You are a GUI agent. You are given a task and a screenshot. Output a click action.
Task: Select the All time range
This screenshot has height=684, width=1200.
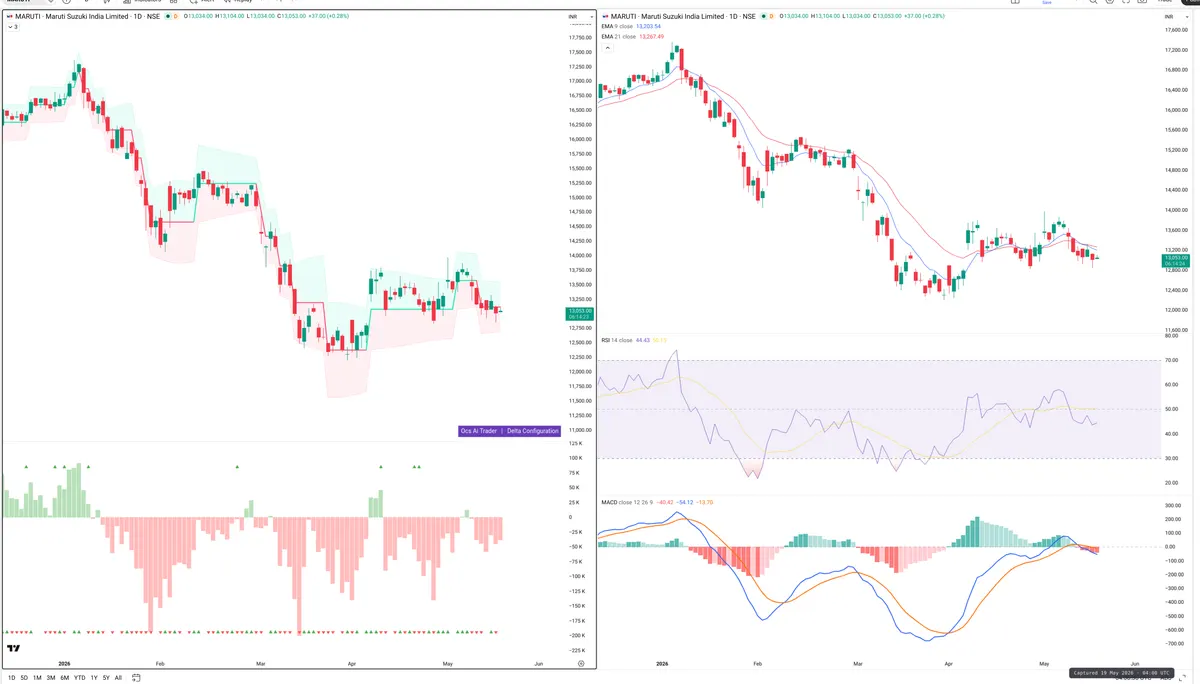(x=118, y=678)
